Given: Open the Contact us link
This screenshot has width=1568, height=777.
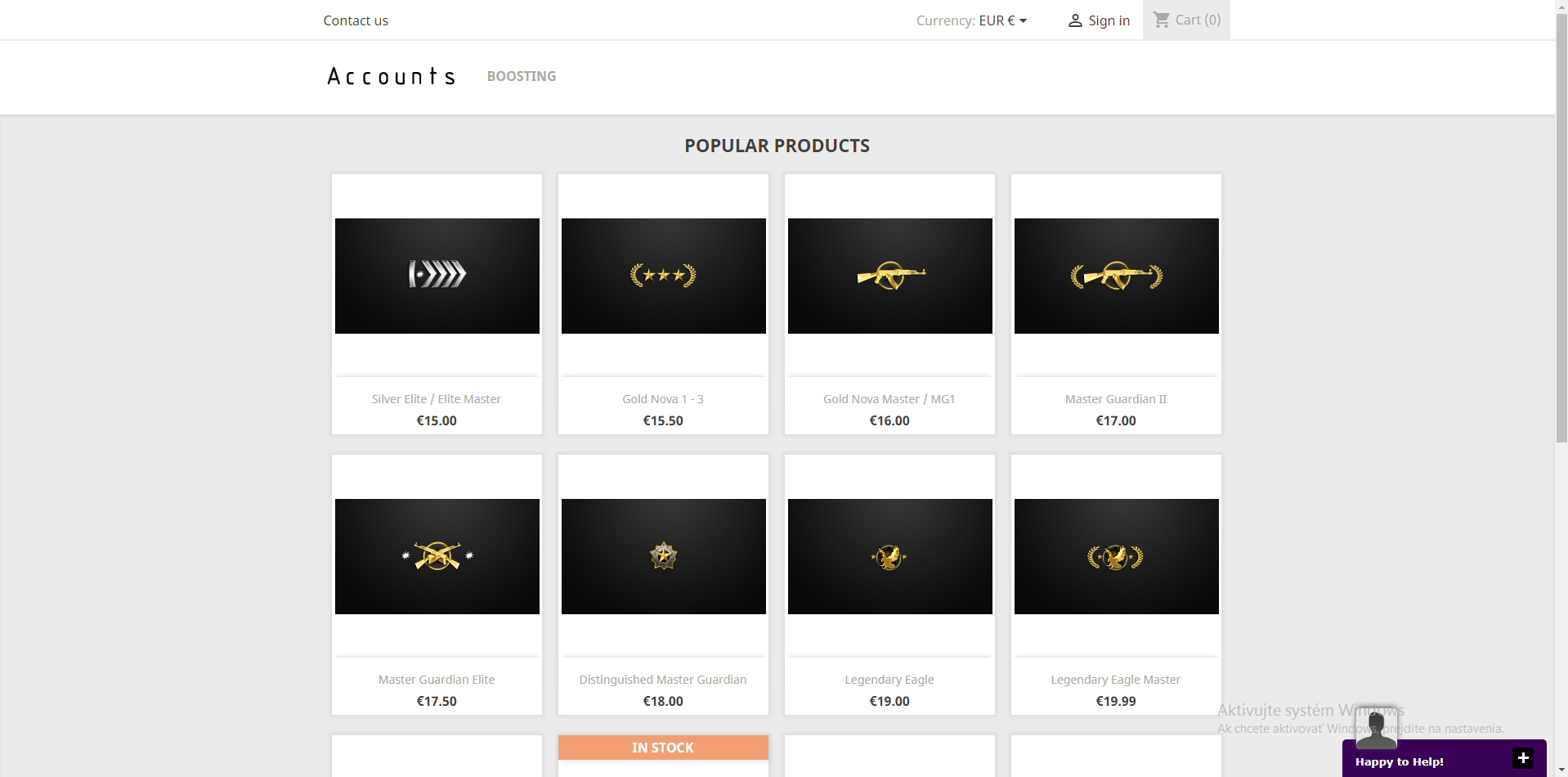Looking at the screenshot, I should pyautogui.click(x=356, y=20).
